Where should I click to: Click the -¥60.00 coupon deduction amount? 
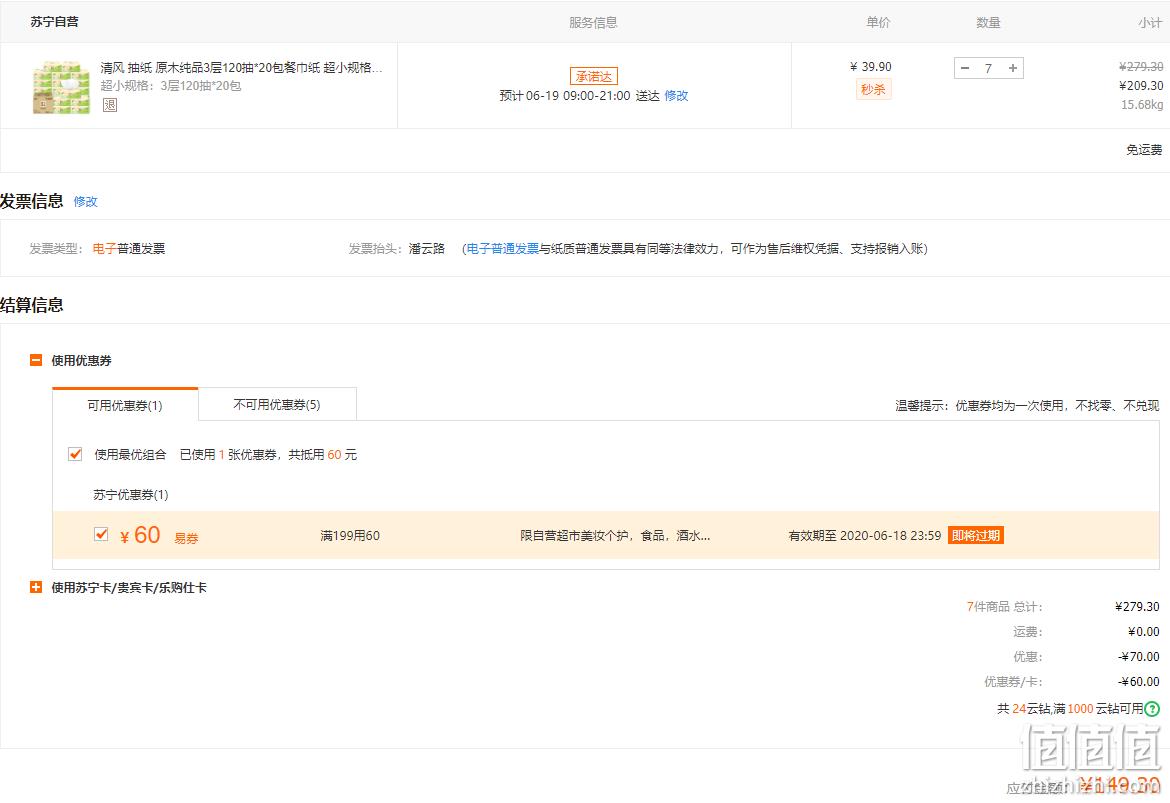click(x=1139, y=681)
